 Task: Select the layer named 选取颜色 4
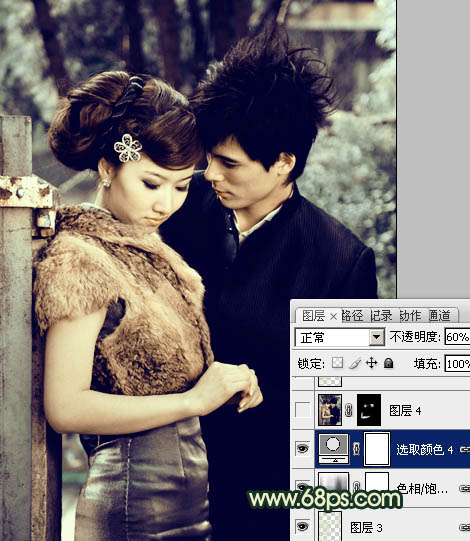424,449
